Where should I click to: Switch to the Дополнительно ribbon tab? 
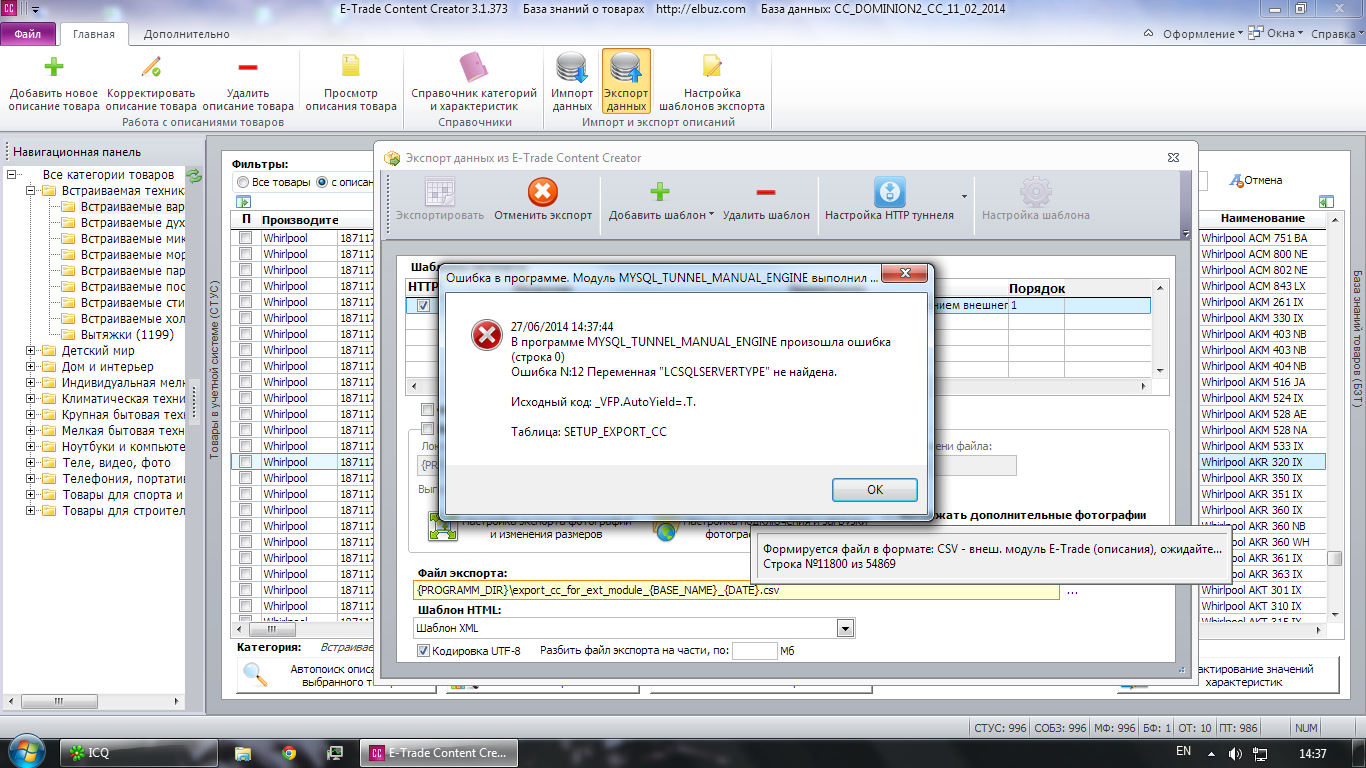186,34
